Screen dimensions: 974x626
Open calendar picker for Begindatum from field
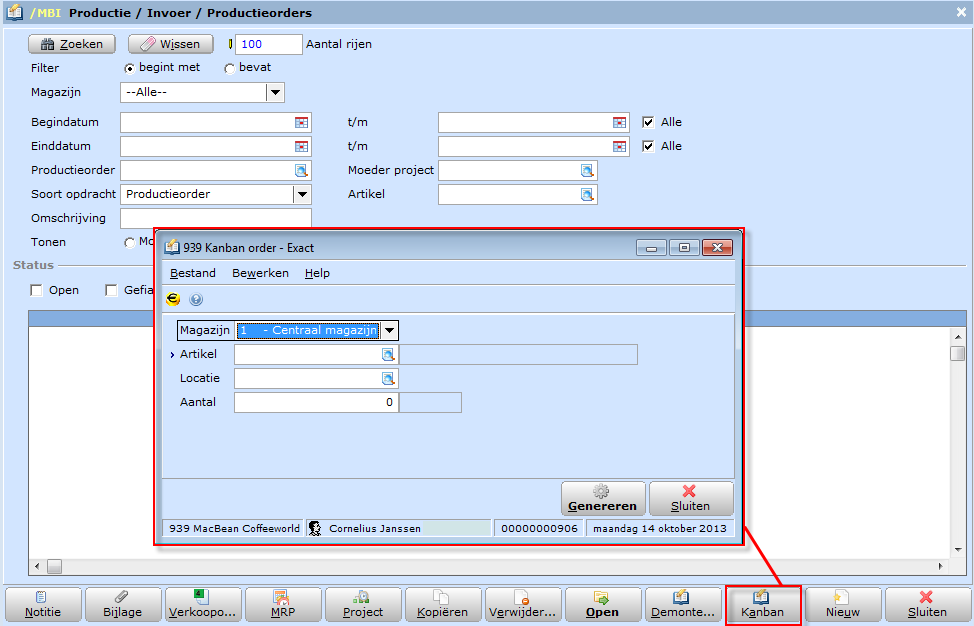(x=301, y=122)
